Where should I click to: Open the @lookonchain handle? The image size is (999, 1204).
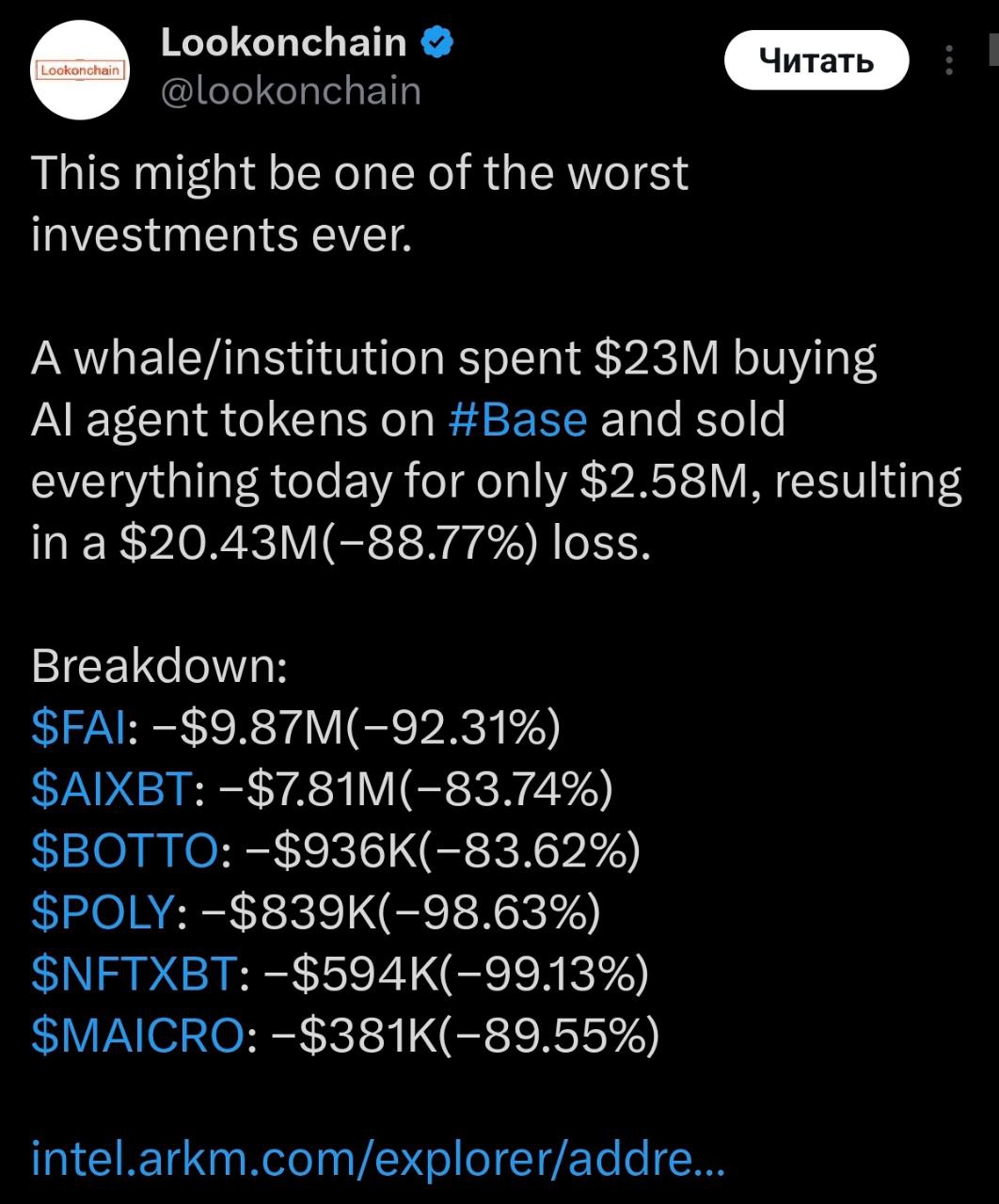tap(291, 92)
